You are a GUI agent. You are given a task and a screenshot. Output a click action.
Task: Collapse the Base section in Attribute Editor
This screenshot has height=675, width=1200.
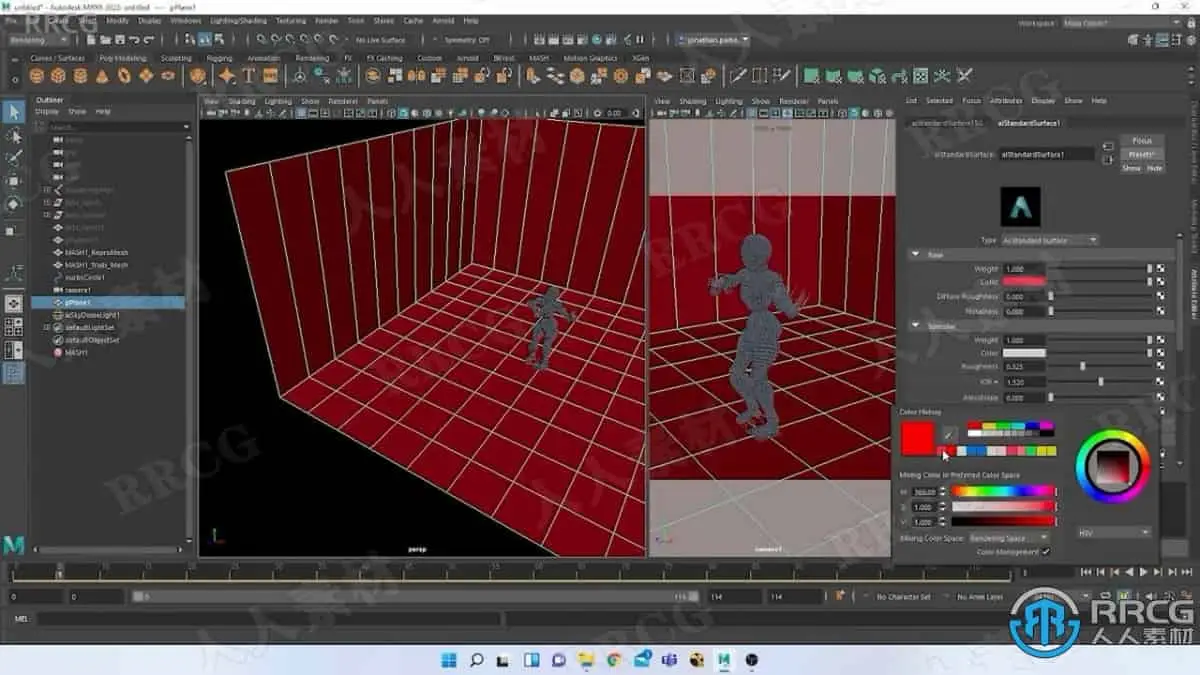pyautogui.click(x=916, y=255)
